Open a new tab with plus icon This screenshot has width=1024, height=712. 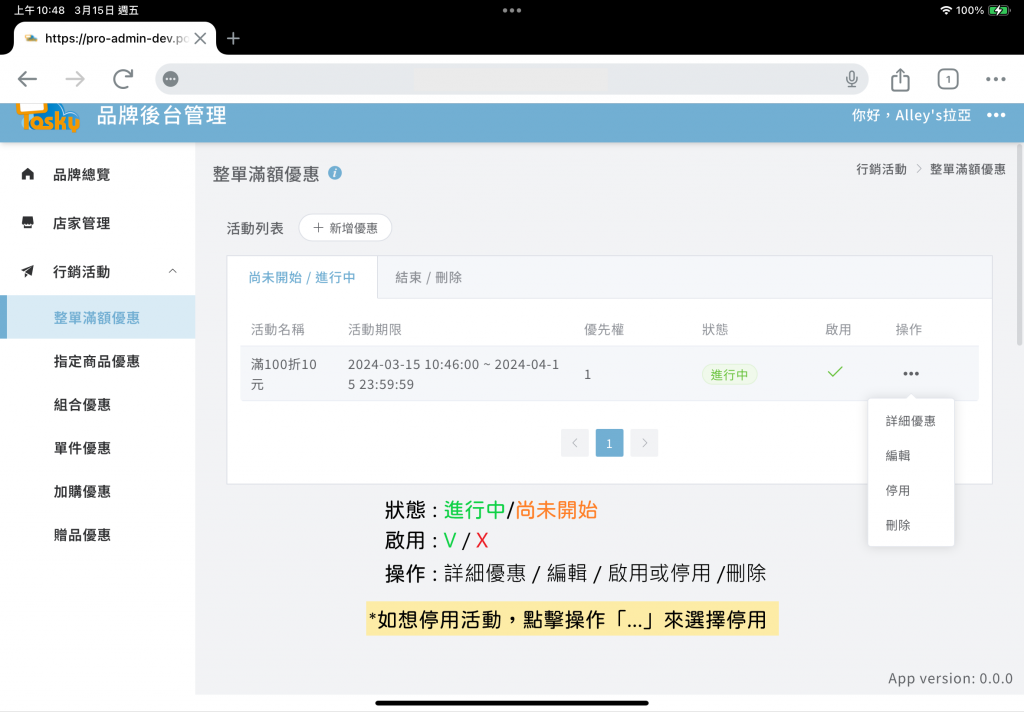coord(233,39)
